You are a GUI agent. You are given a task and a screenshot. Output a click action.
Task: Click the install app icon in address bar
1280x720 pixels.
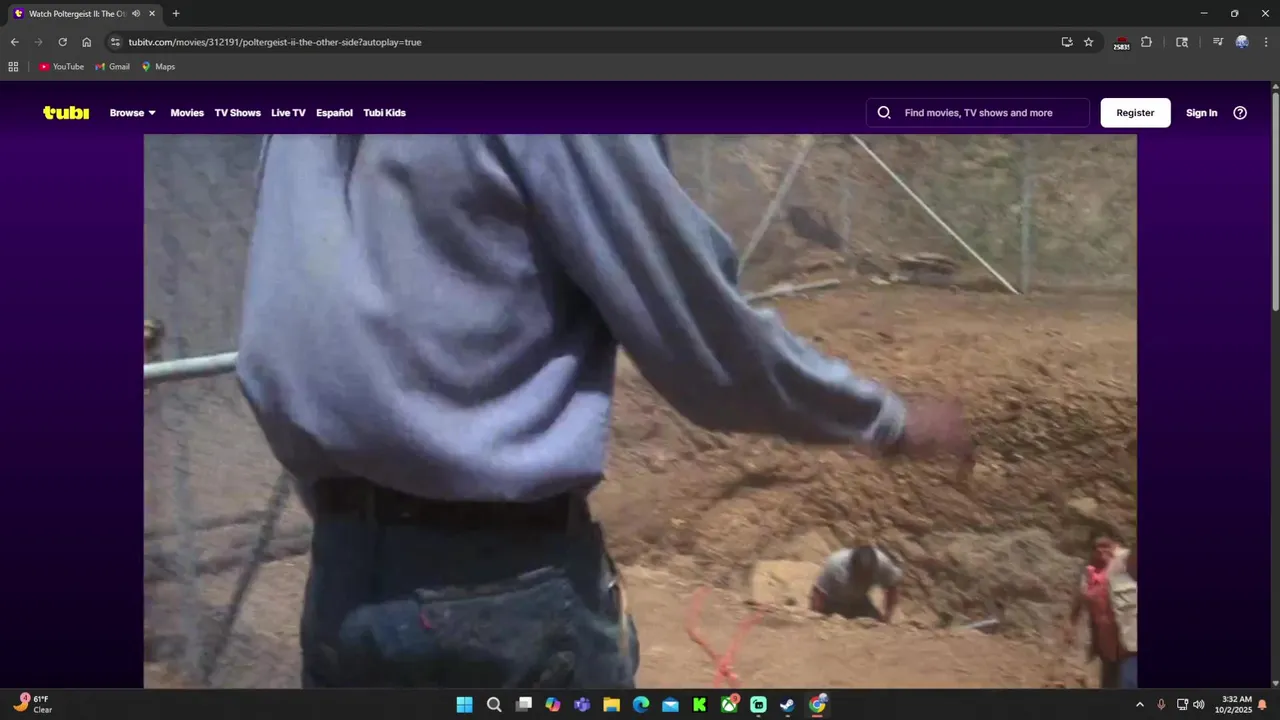pos(1067,42)
